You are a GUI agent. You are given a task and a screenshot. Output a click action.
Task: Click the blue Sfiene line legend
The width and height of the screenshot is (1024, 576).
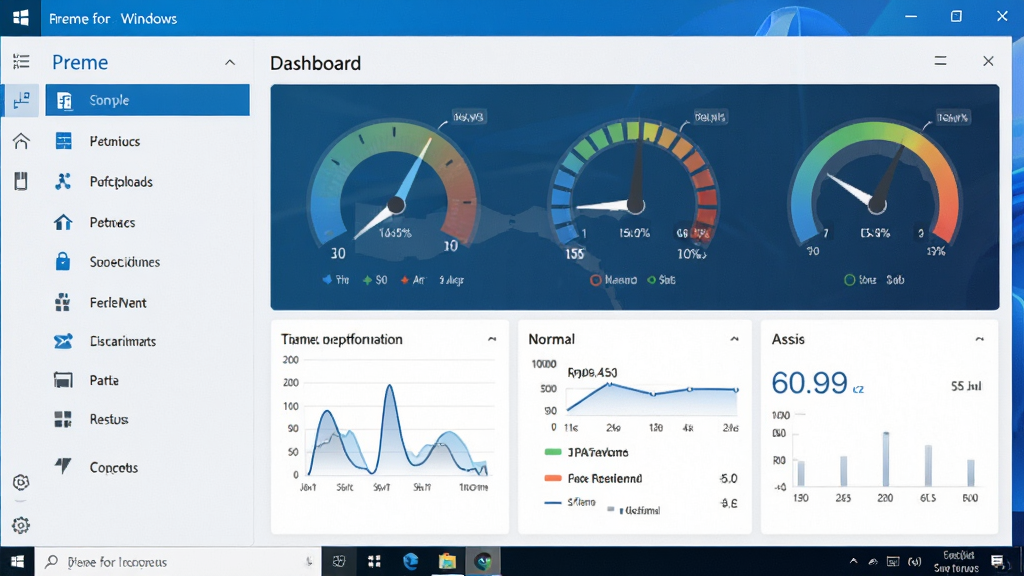(552, 502)
